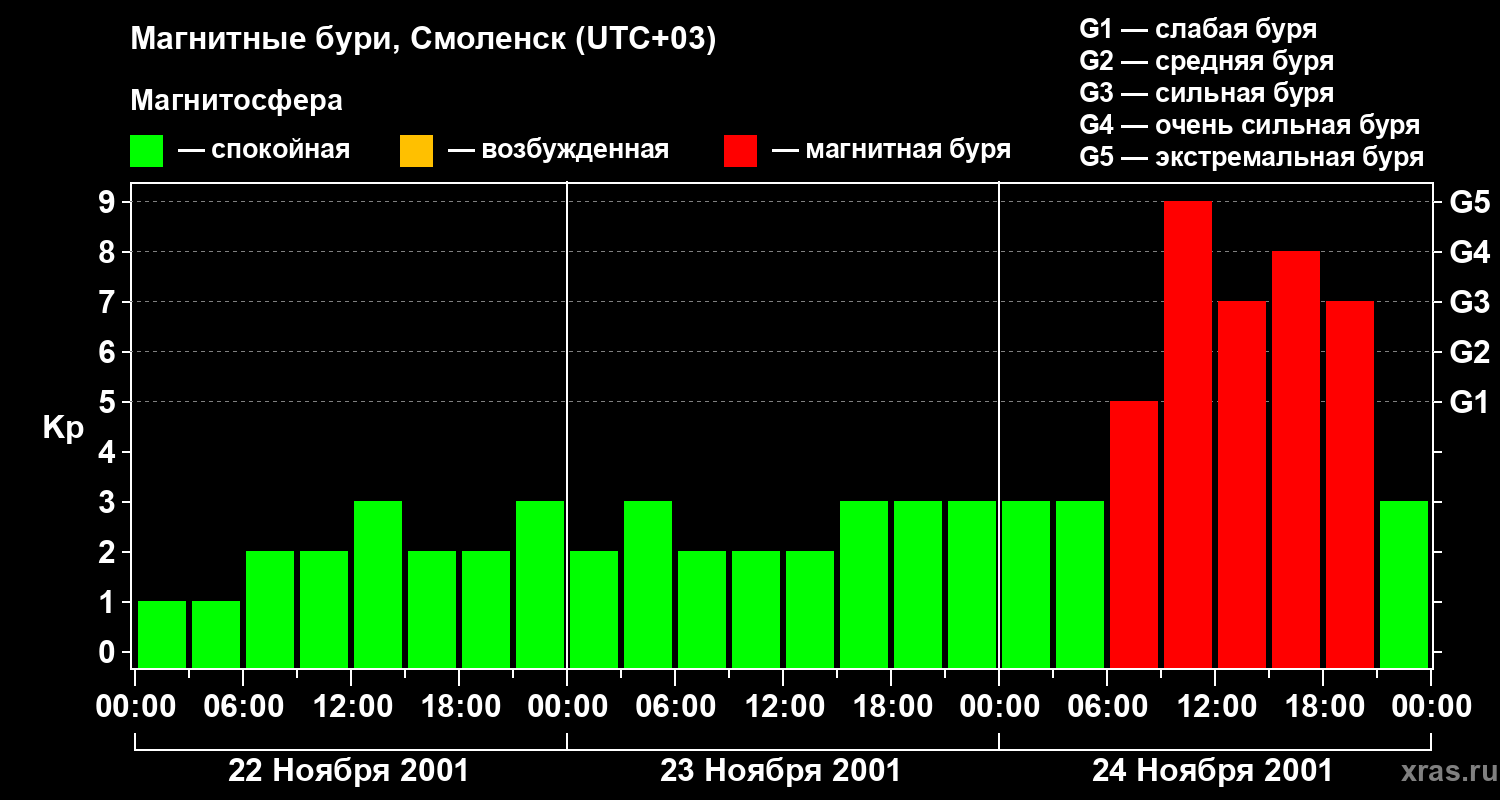Viewport: 1500px width, 800px height.
Task: Click the Kp 3 bar starting at 18:00, 23 November
Action: [918, 585]
